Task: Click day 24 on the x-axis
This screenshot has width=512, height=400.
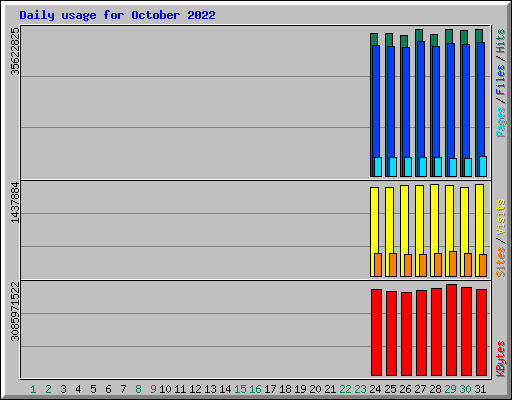Action: click(x=375, y=389)
